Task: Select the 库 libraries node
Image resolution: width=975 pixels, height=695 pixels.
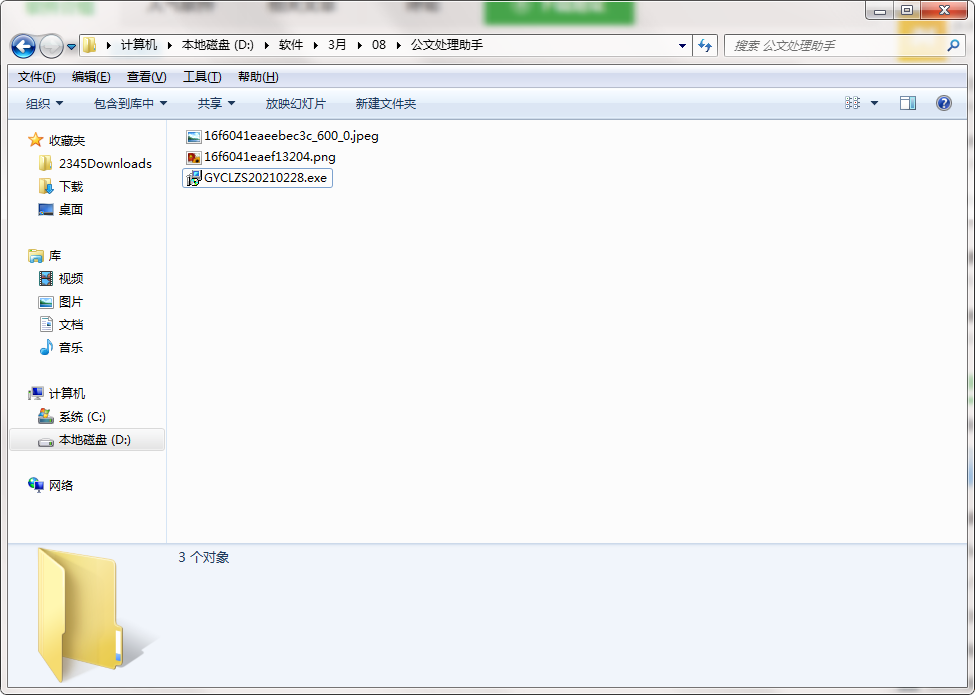Action: pyautogui.click(x=45, y=255)
